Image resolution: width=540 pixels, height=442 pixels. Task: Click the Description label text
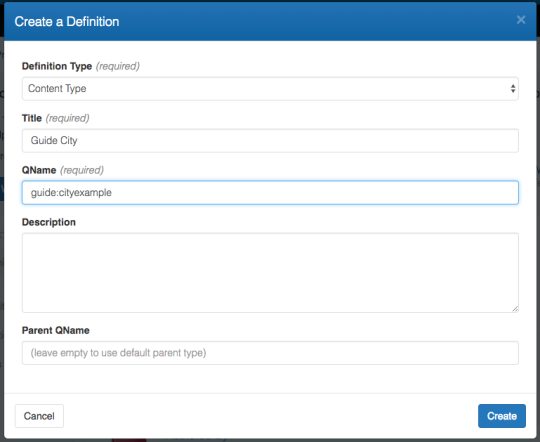(49, 222)
